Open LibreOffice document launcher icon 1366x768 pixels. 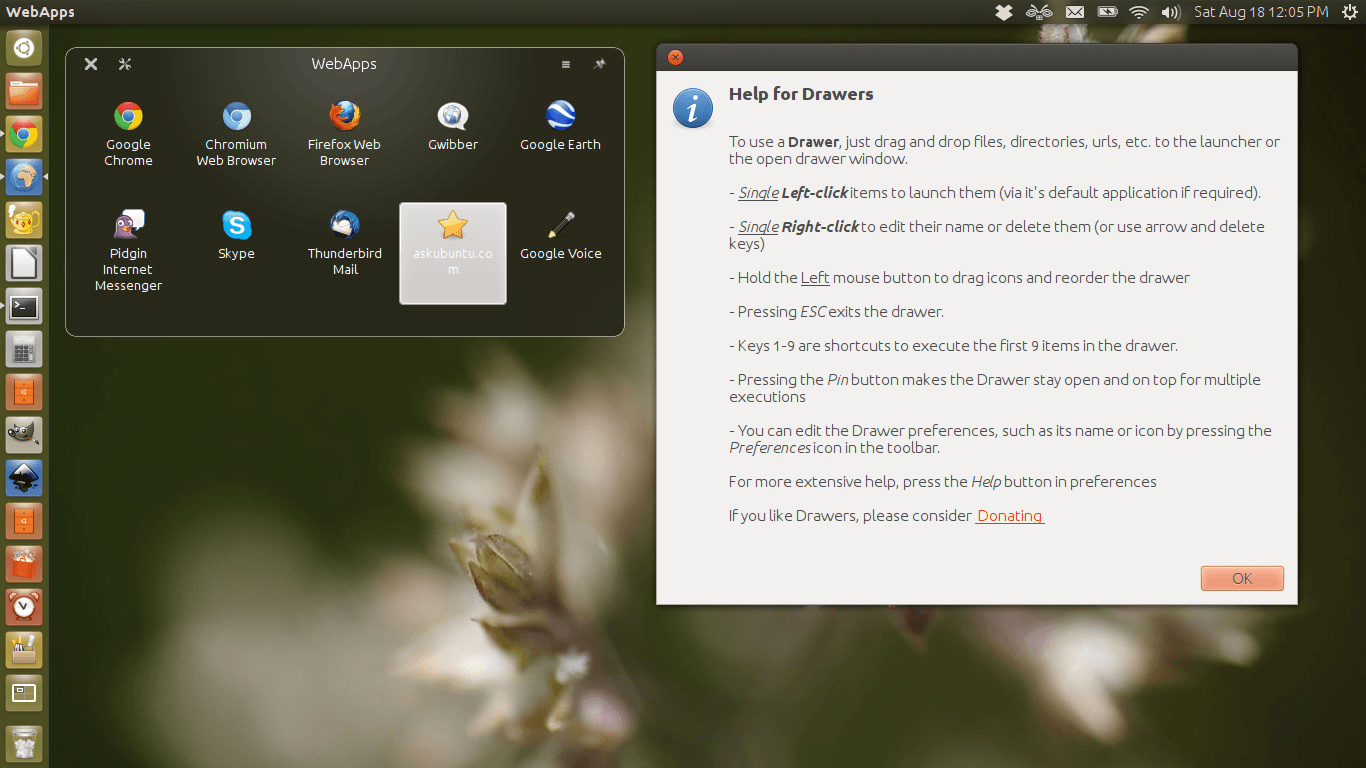[24, 263]
